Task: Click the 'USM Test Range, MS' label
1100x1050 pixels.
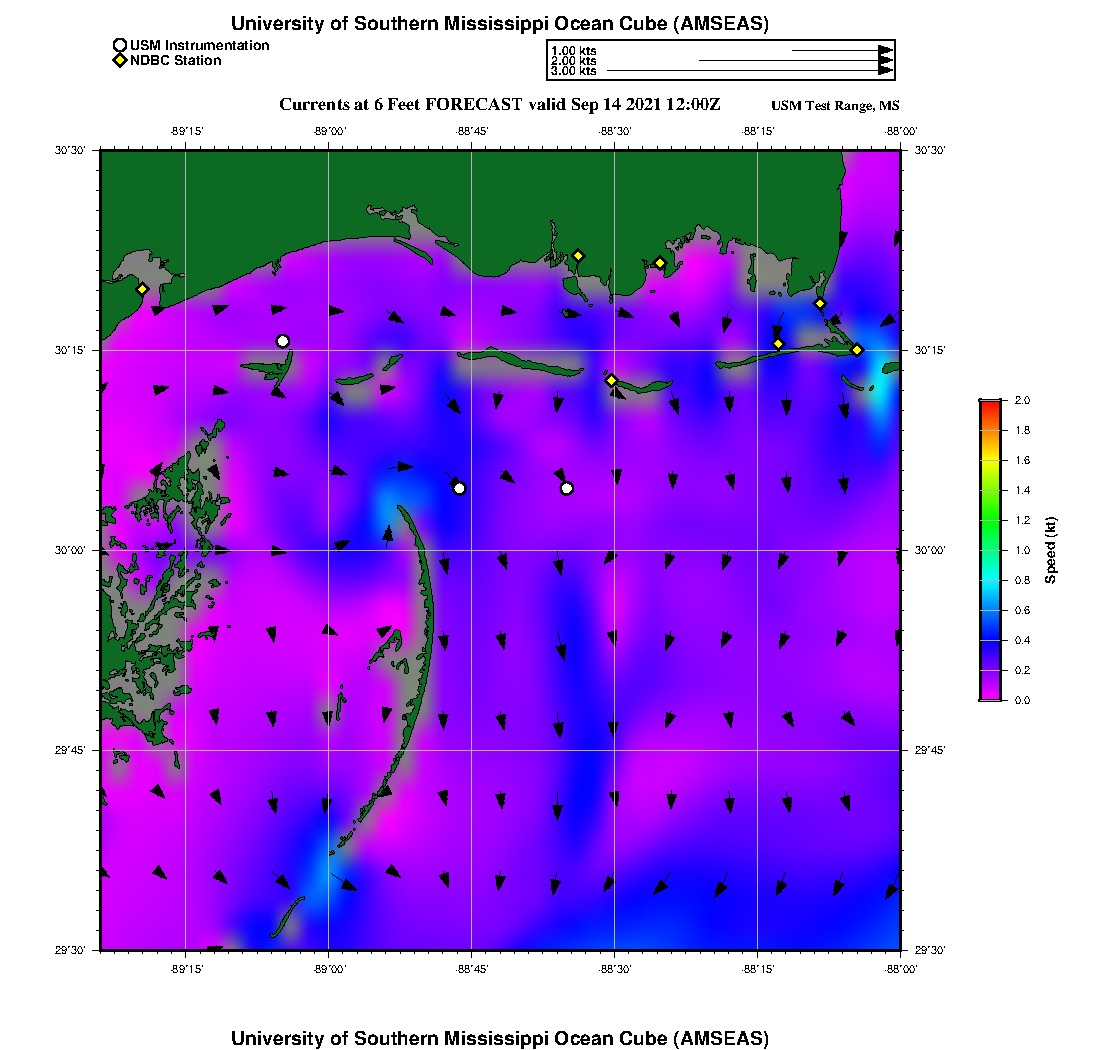Action: click(x=835, y=106)
